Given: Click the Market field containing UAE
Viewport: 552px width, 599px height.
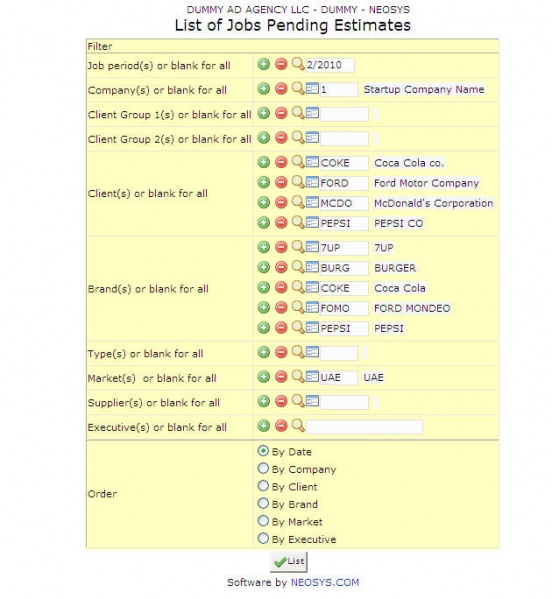Looking at the screenshot, I should tap(338, 377).
